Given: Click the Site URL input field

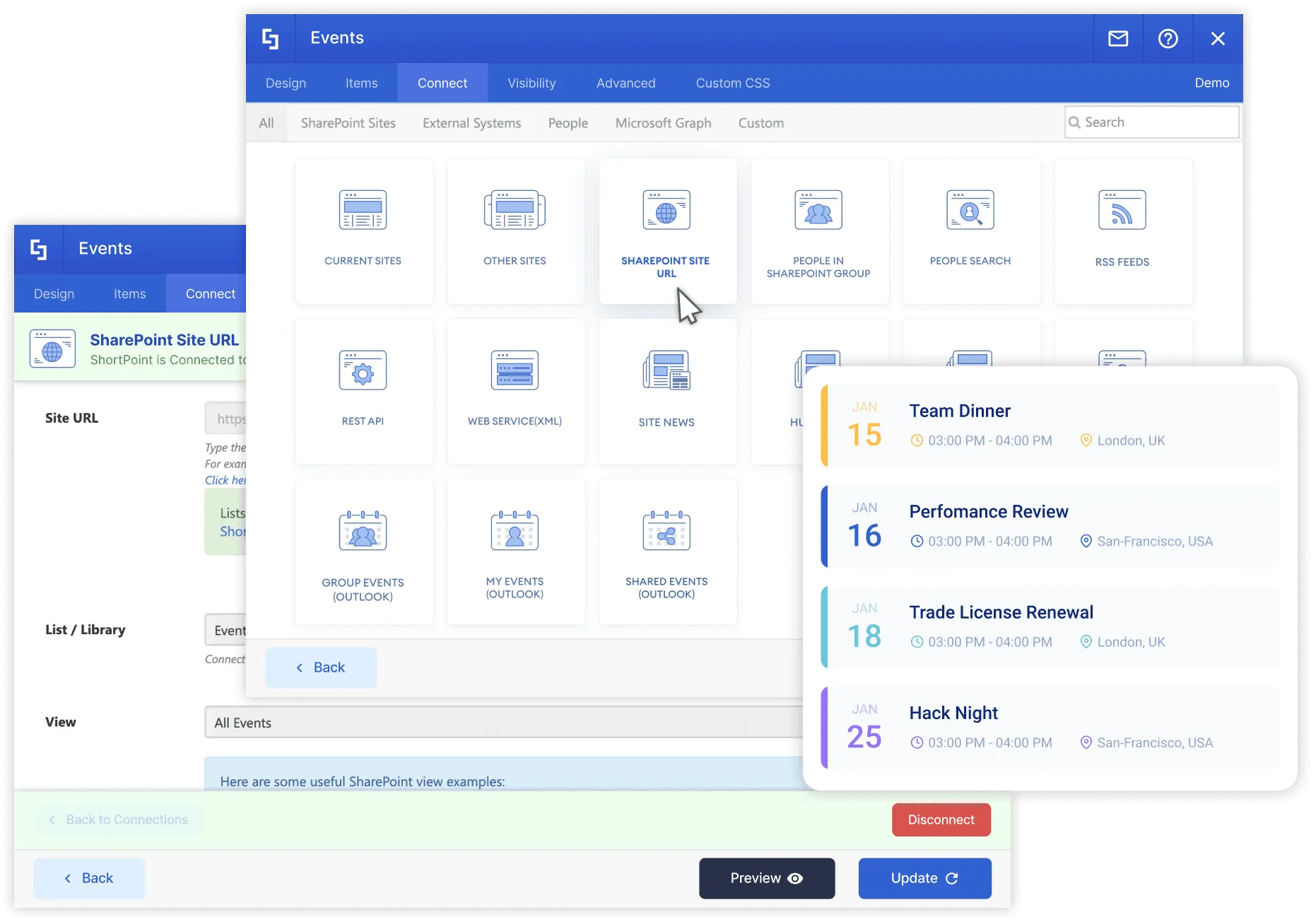Looking at the screenshot, I should (x=225, y=419).
